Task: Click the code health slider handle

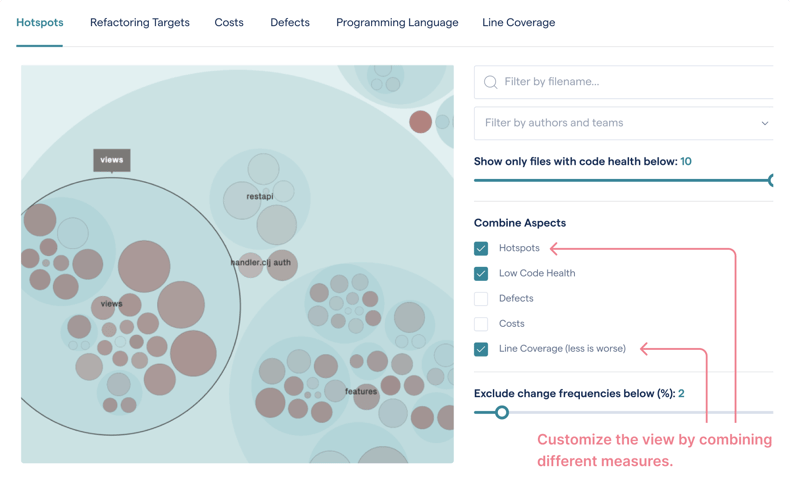Action: tap(771, 180)
